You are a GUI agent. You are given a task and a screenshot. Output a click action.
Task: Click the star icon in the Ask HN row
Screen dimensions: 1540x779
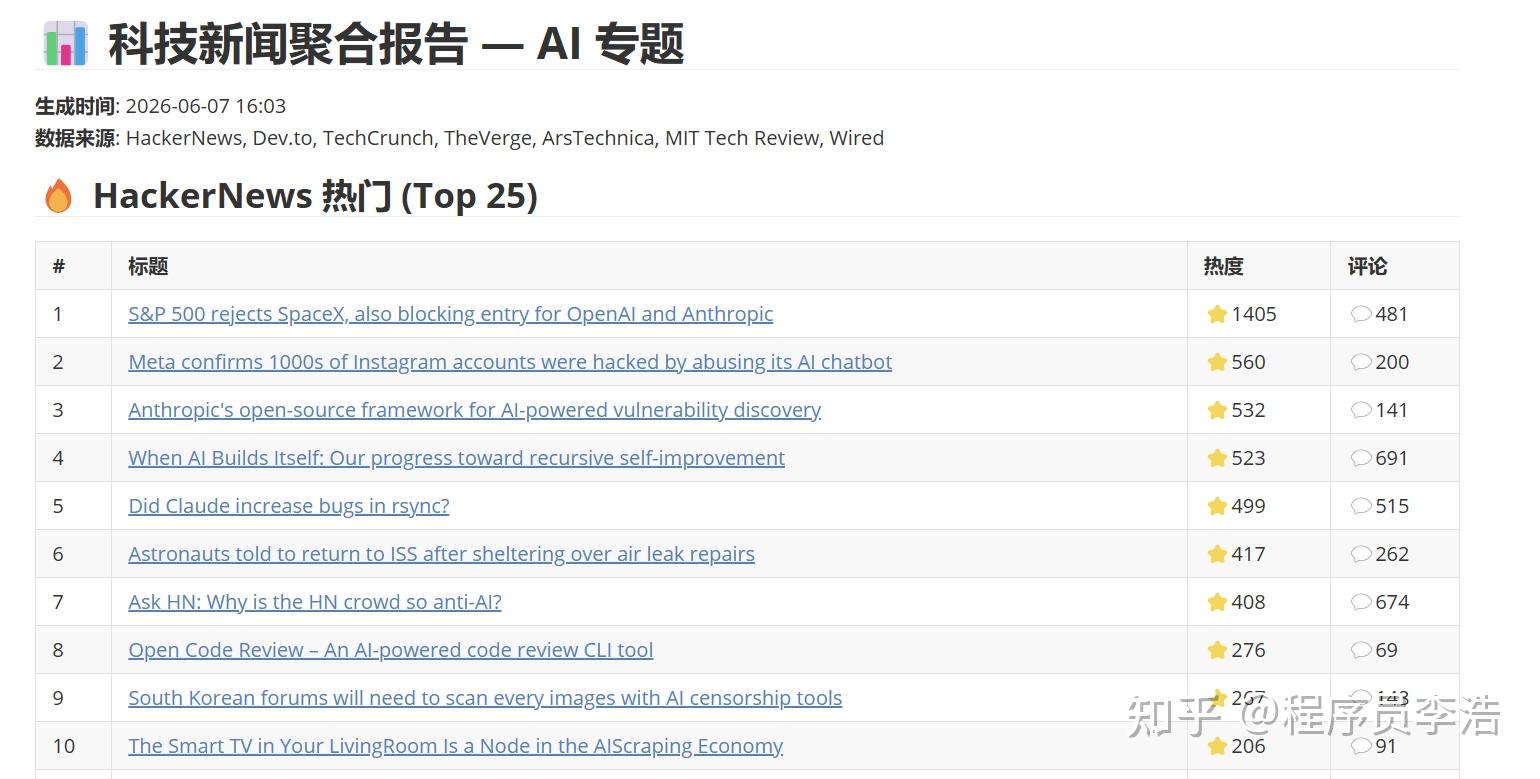pos(1217,602)
